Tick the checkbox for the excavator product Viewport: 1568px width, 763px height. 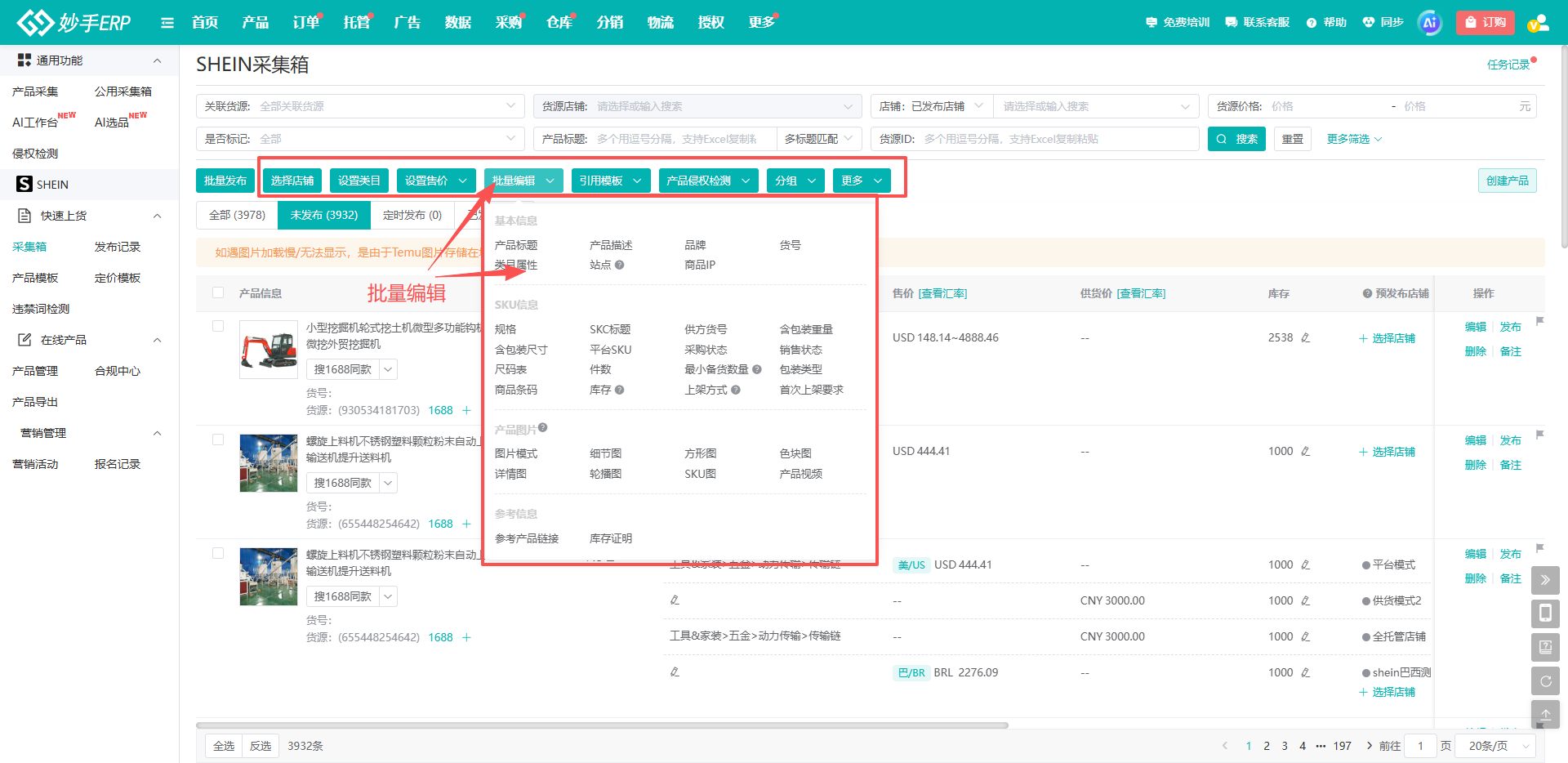point(218,326)
